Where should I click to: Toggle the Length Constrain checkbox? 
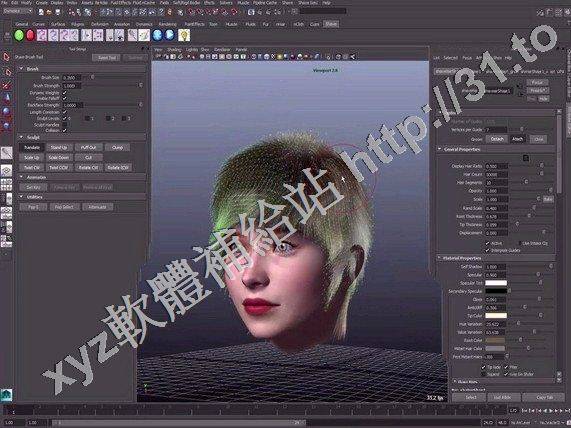64,112
